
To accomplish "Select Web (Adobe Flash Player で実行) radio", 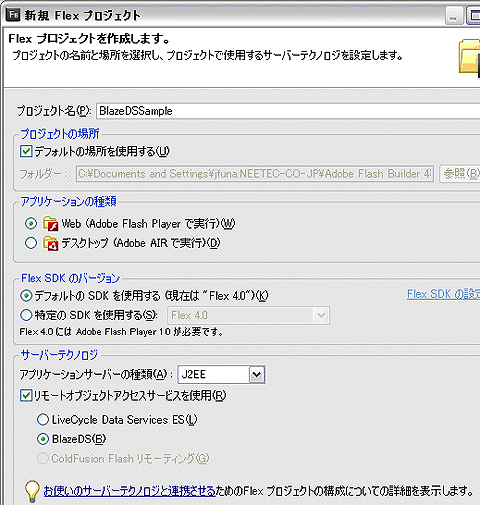I will 31,223.
